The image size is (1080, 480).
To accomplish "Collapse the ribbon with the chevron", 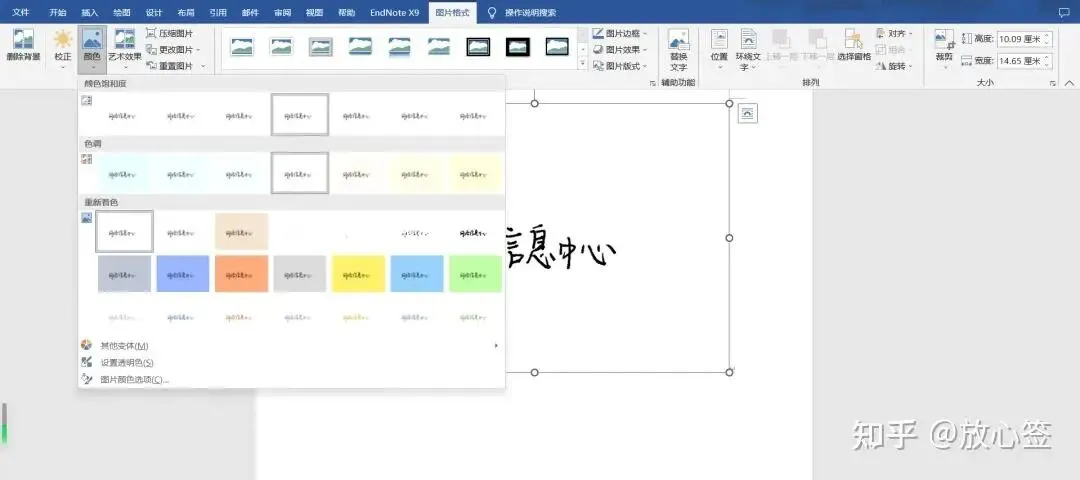I will click(x=1069, y=83).
